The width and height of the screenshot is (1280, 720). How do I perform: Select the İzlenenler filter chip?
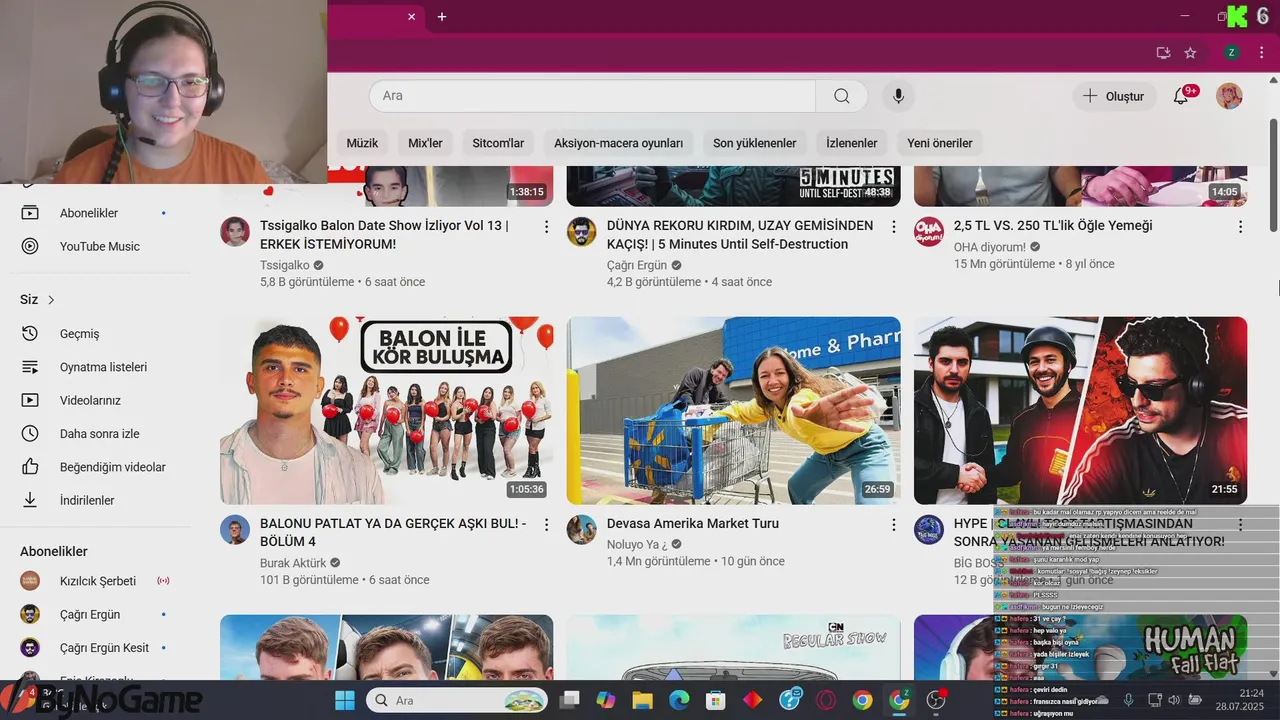[851, 143]
